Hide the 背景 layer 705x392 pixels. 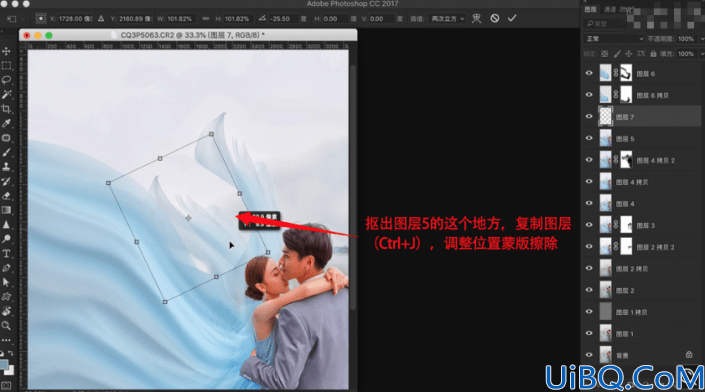pyautogui.click(x=589, y=355)
